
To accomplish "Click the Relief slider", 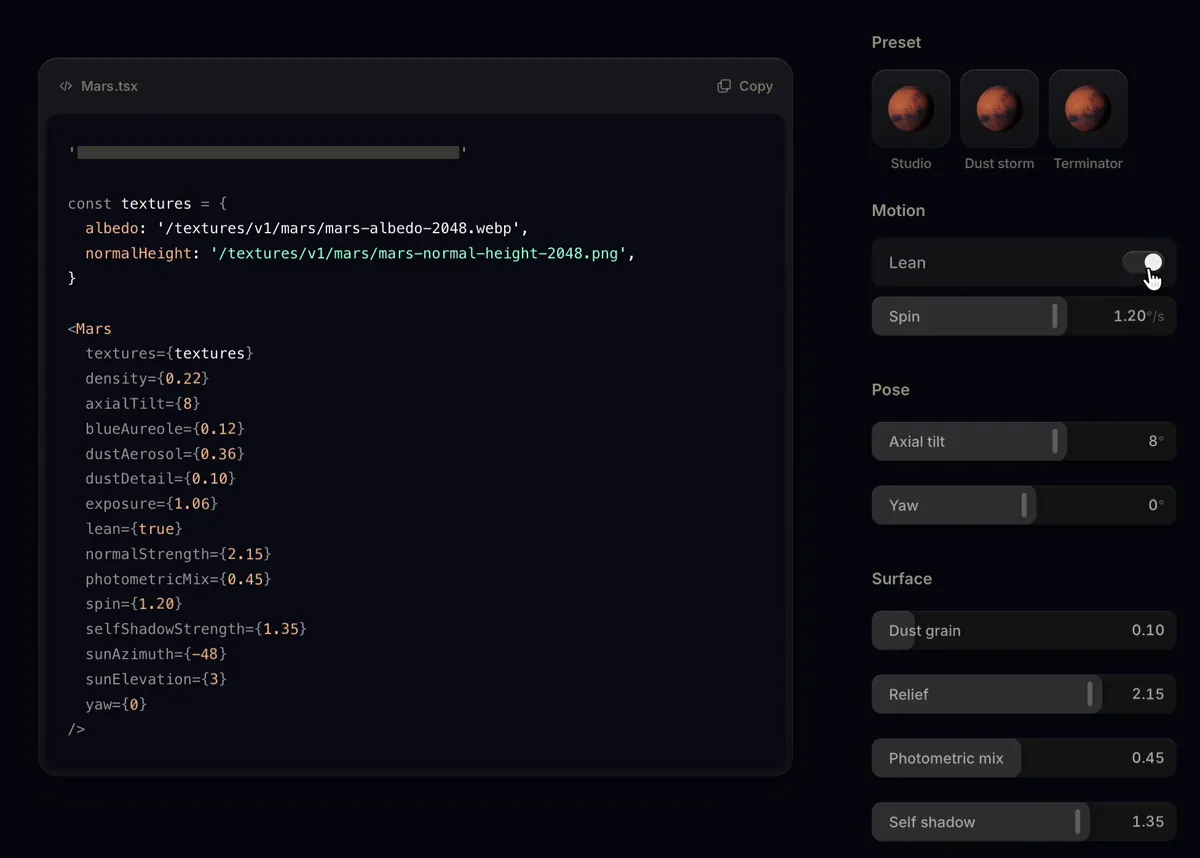I will [1024, 694].
